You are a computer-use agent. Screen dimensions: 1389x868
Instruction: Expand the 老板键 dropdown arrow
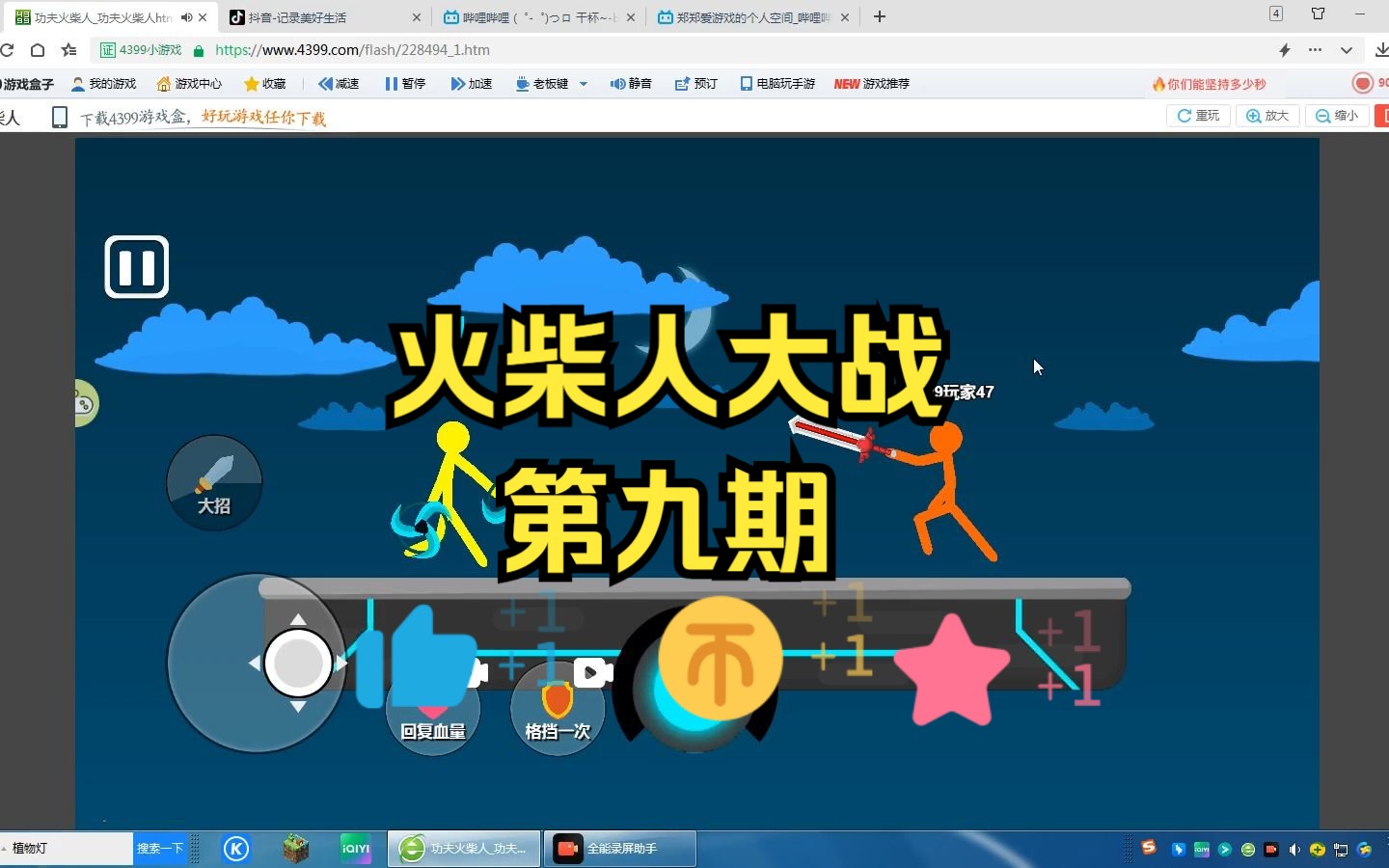[584, 84]
